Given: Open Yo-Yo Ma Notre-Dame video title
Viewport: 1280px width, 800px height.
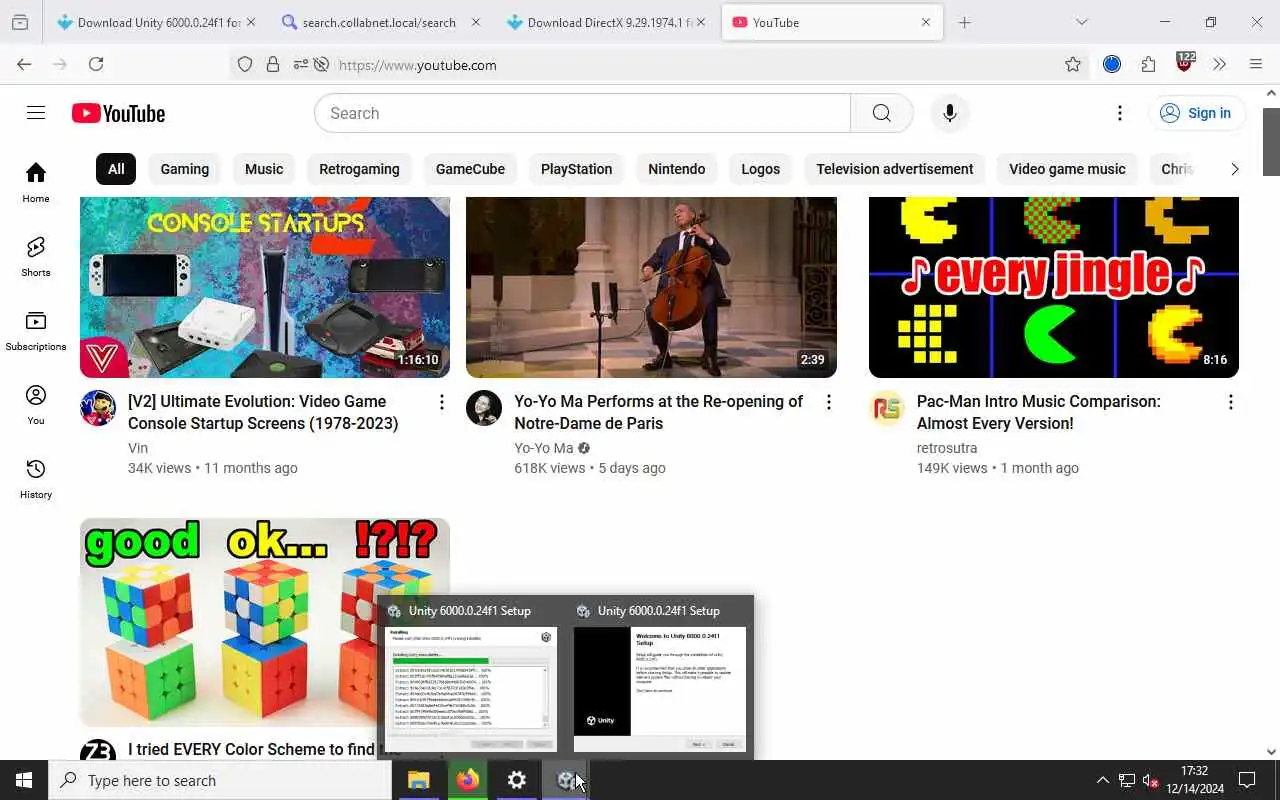Looking at the screenshot, I should [658, 412].
